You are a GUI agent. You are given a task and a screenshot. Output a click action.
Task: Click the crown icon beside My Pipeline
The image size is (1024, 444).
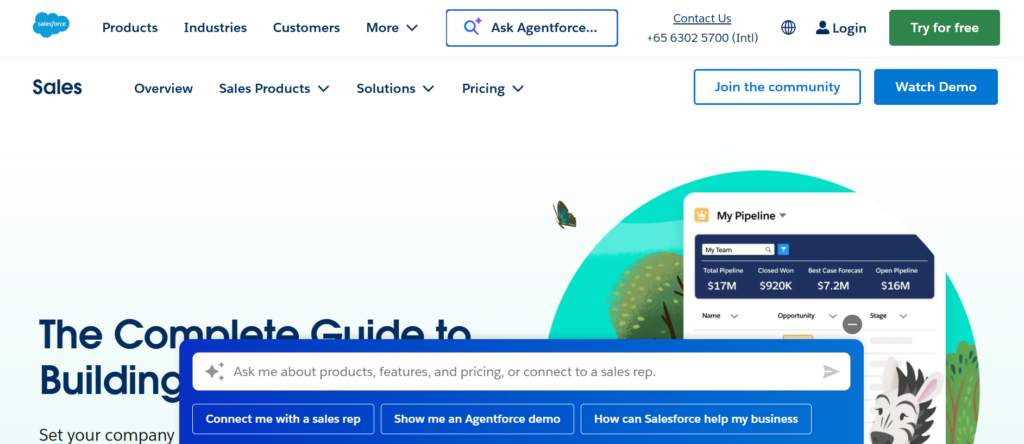tap(701, 215)
